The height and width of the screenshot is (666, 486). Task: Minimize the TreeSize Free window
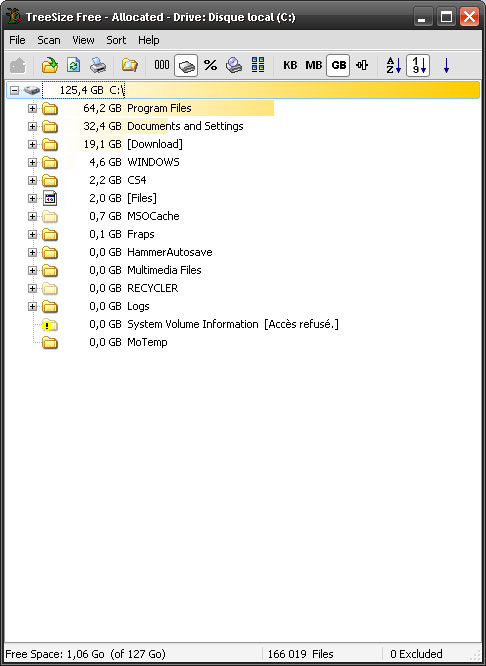[422, 17]
